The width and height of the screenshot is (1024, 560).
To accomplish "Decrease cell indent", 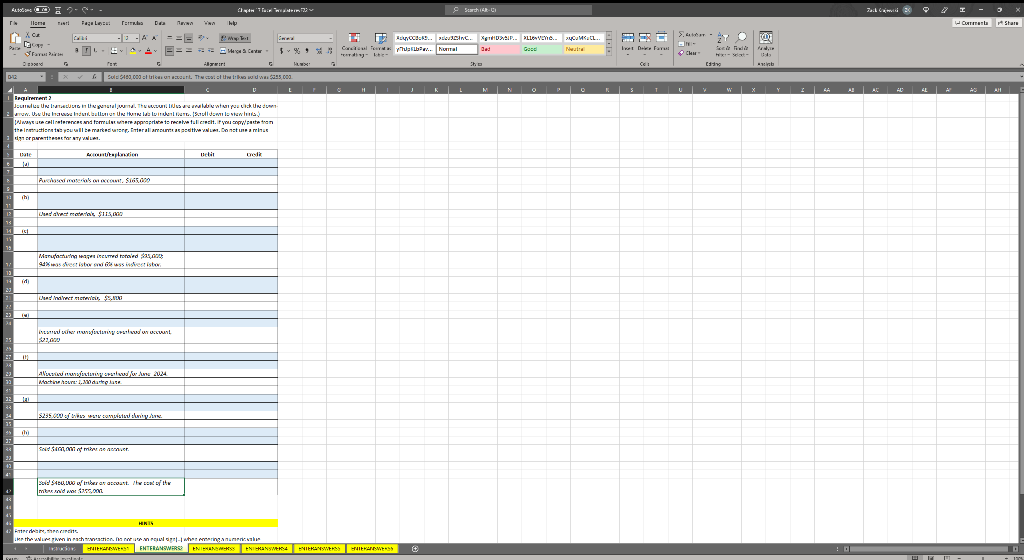I will [201, 51].
